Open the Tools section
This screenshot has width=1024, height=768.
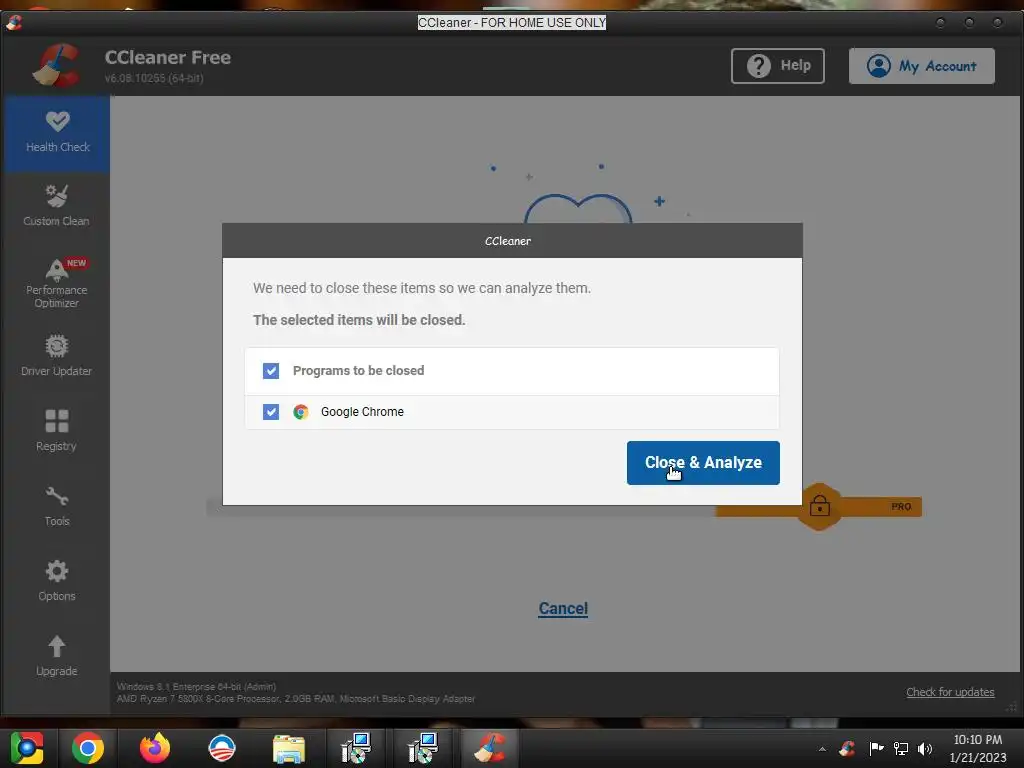pyautogui.click(x=57, y=506)
